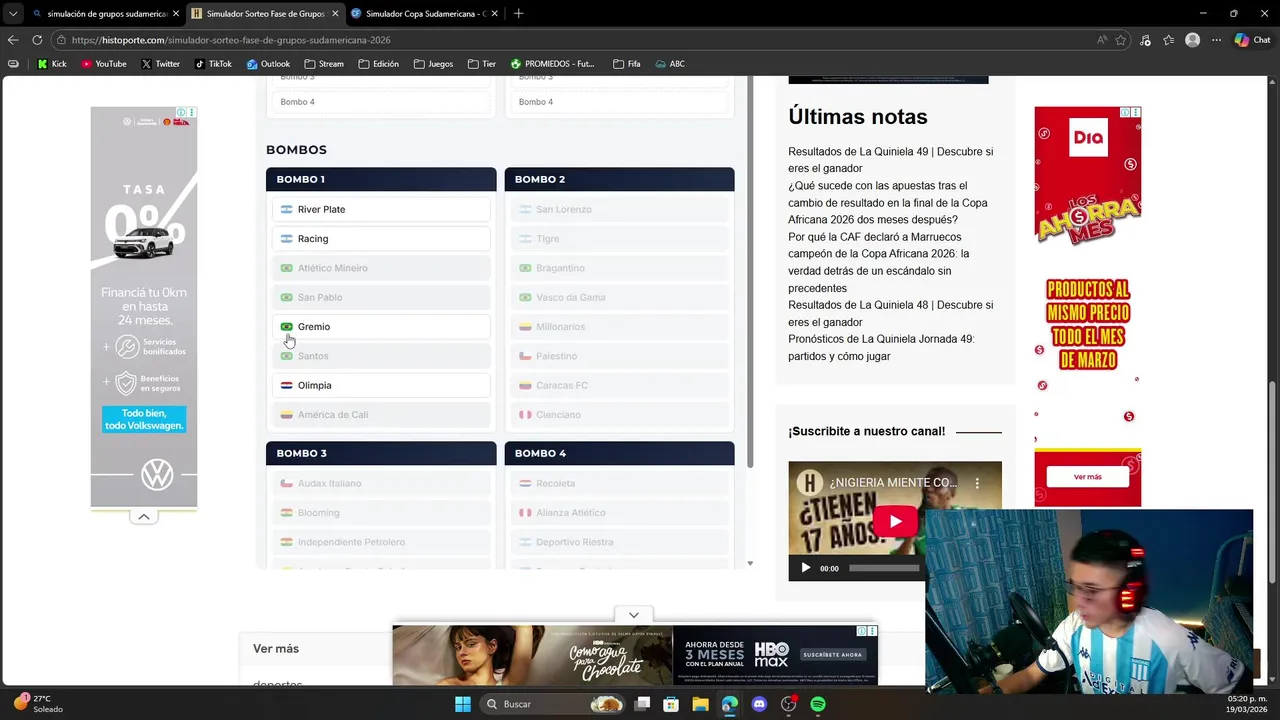Open the Edición bookmarks folder
Screen dimensions: 1280x720
[x=379, y=64]
